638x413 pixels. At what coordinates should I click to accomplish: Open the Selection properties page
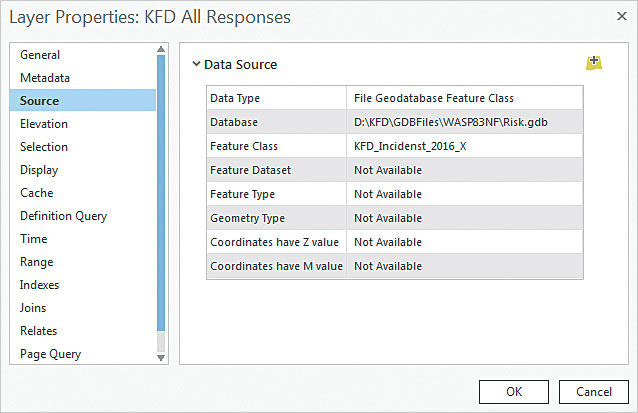pos(44,147)
